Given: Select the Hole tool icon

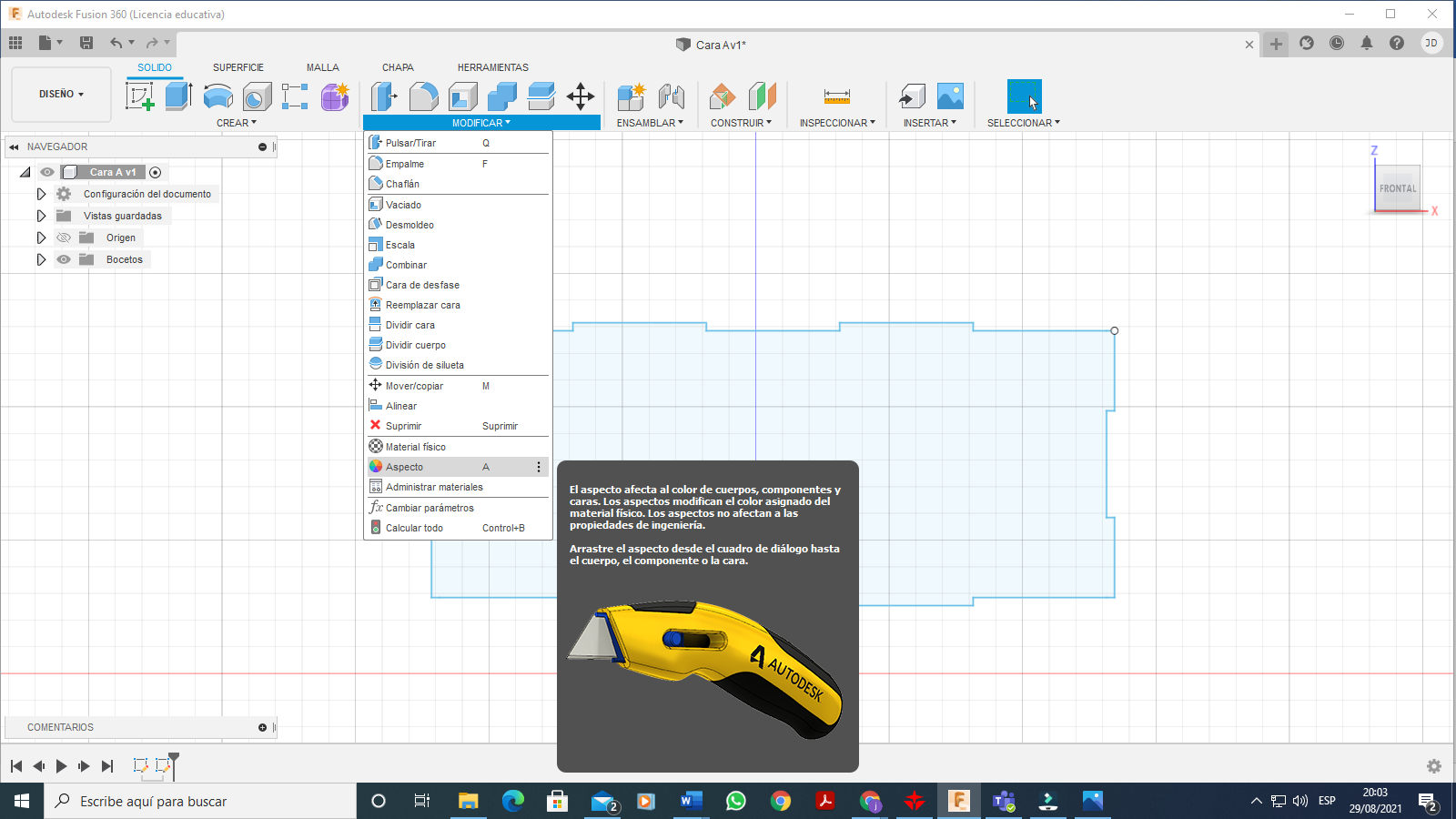Looking at the screenshot, I should [x=257, y=96].
